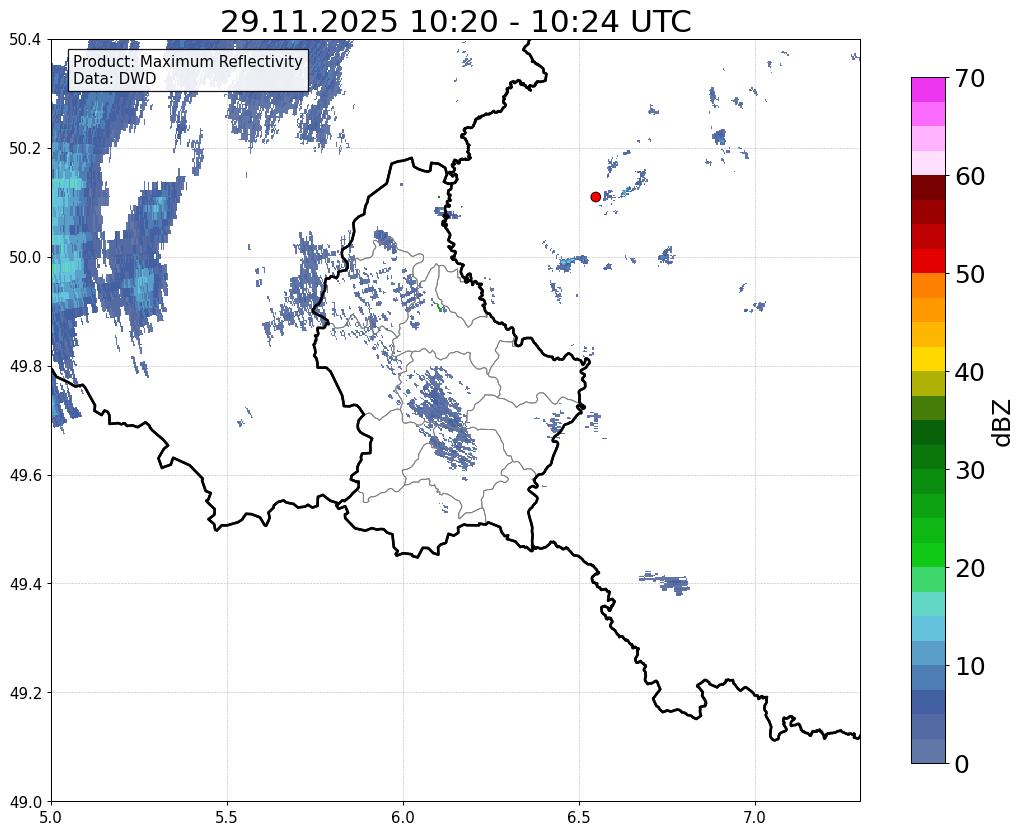Viewport: 1023px width, 834px height.
Task: Click the colorbar tick label 10
Action: click(970, 666)
